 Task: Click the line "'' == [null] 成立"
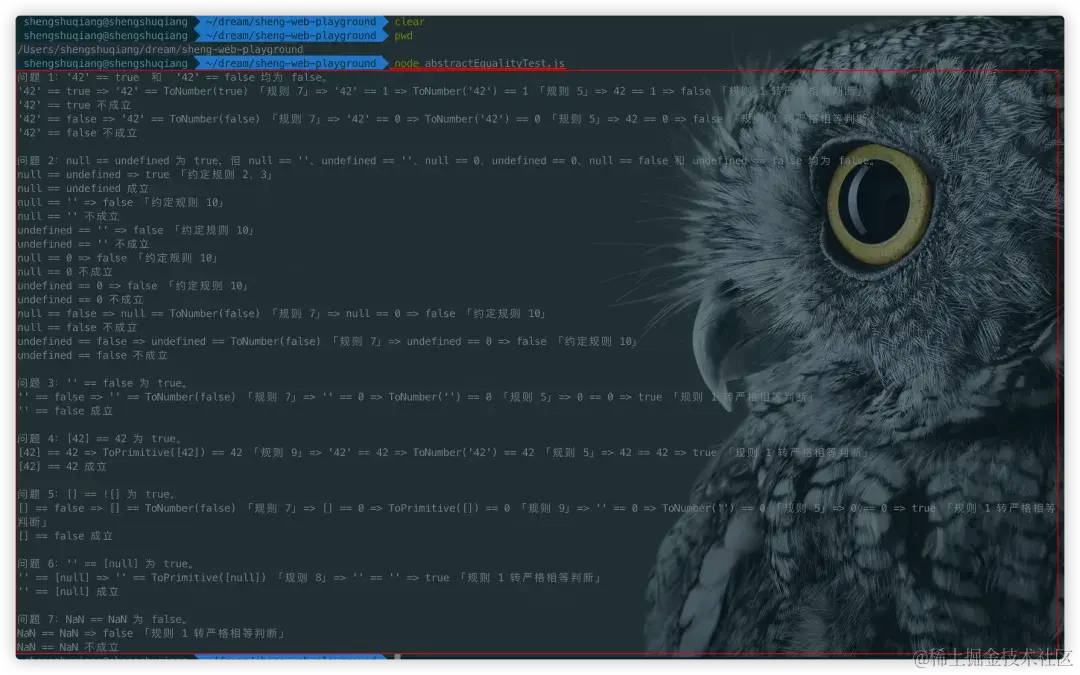click(68, 591)
